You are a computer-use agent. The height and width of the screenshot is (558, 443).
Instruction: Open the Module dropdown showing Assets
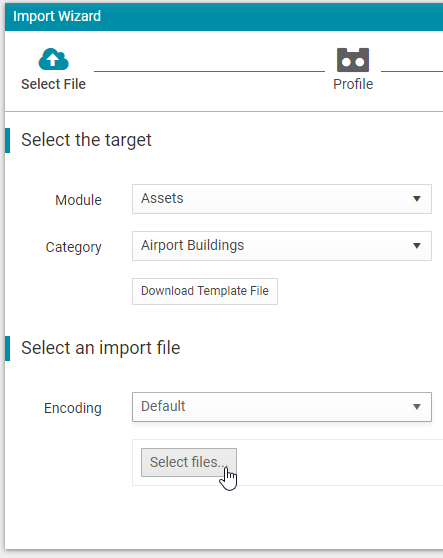click(282, 199)
